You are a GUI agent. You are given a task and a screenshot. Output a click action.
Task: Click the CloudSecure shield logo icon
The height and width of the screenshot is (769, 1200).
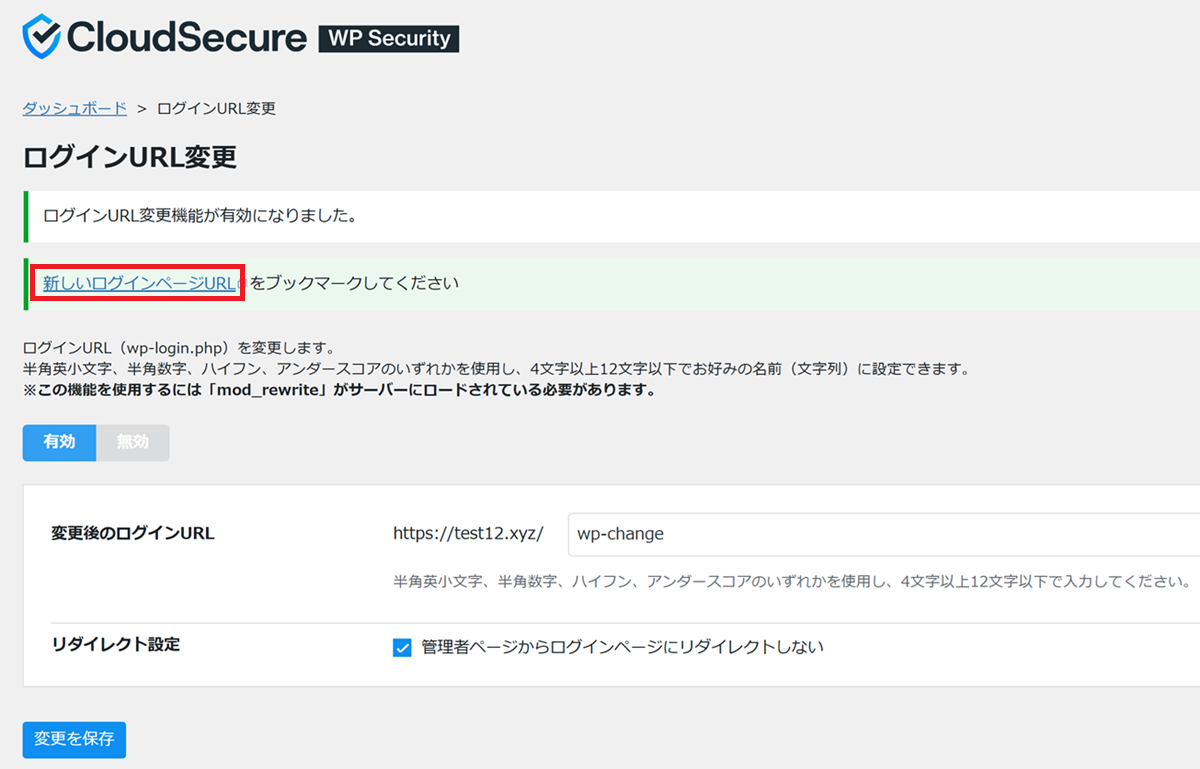42,37
